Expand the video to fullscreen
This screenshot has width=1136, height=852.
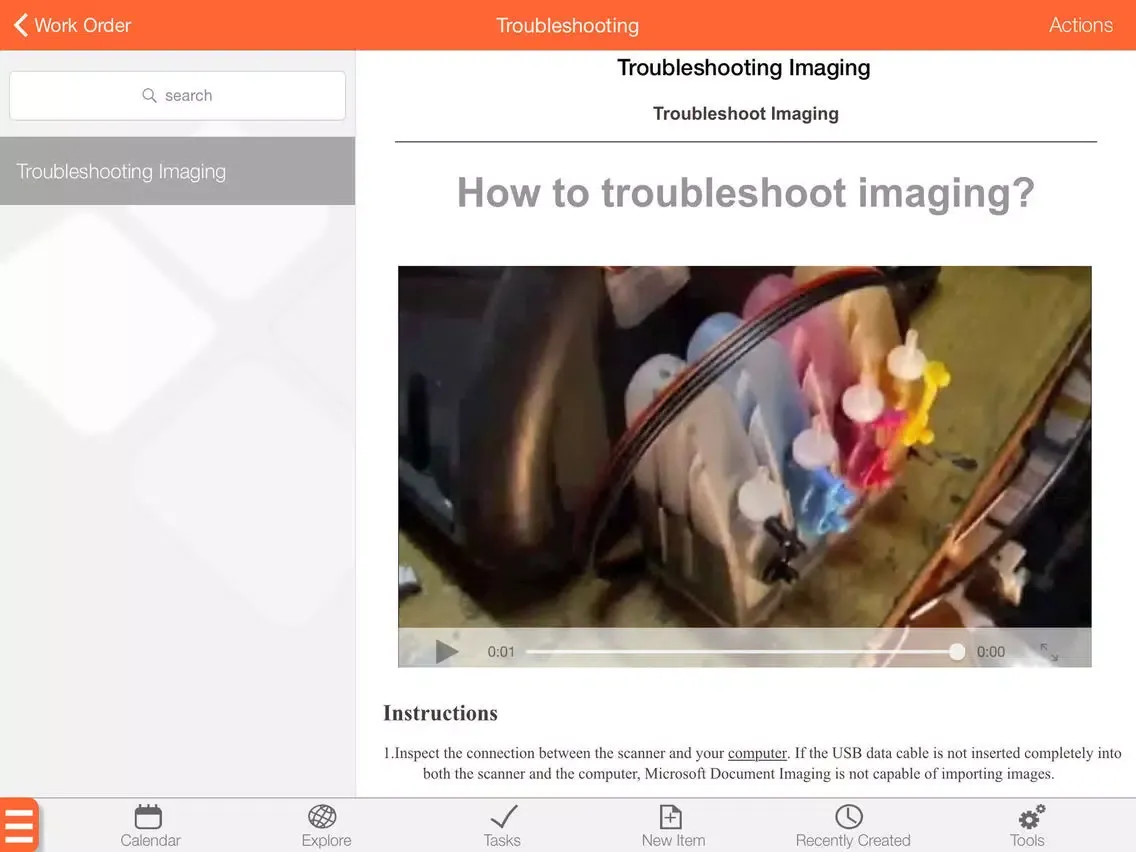coord(1049,651)
